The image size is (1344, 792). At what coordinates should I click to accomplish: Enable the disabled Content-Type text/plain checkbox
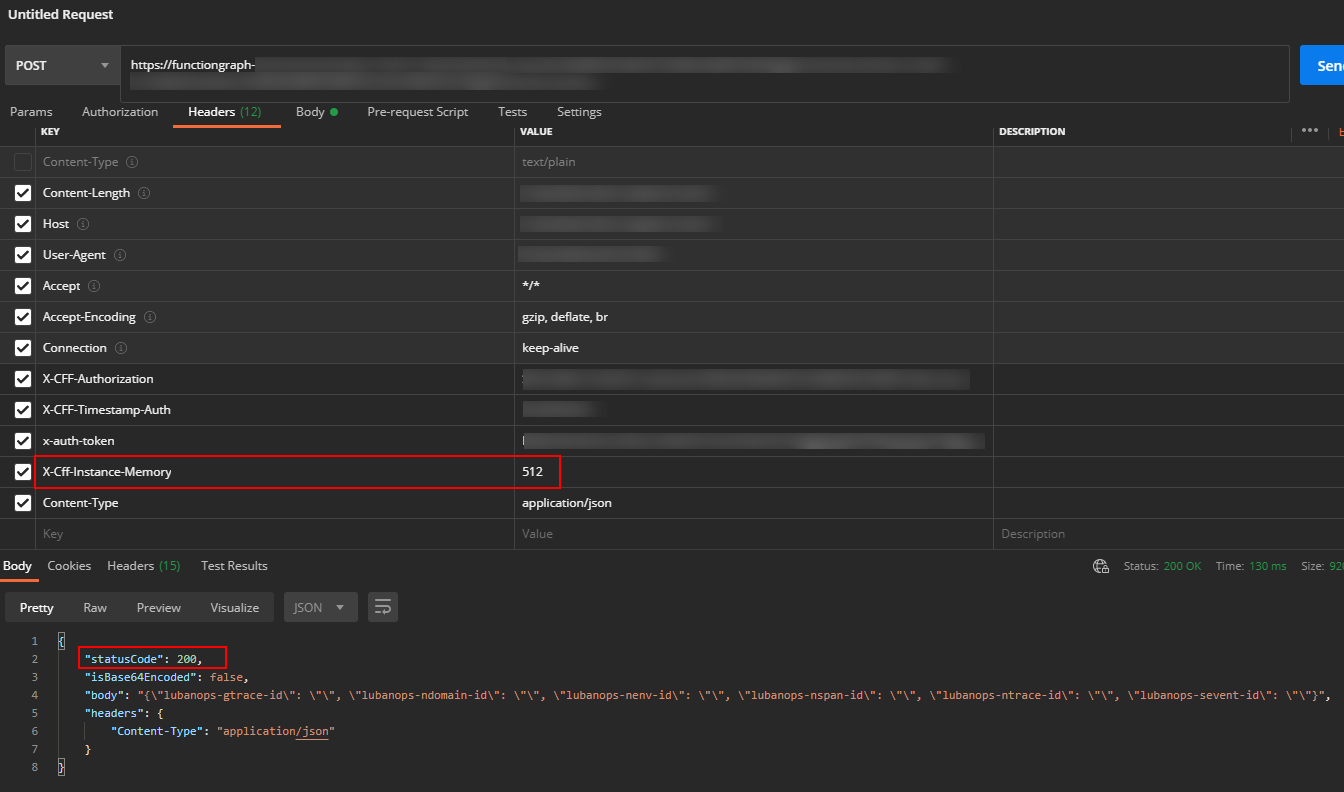(23, 162)
